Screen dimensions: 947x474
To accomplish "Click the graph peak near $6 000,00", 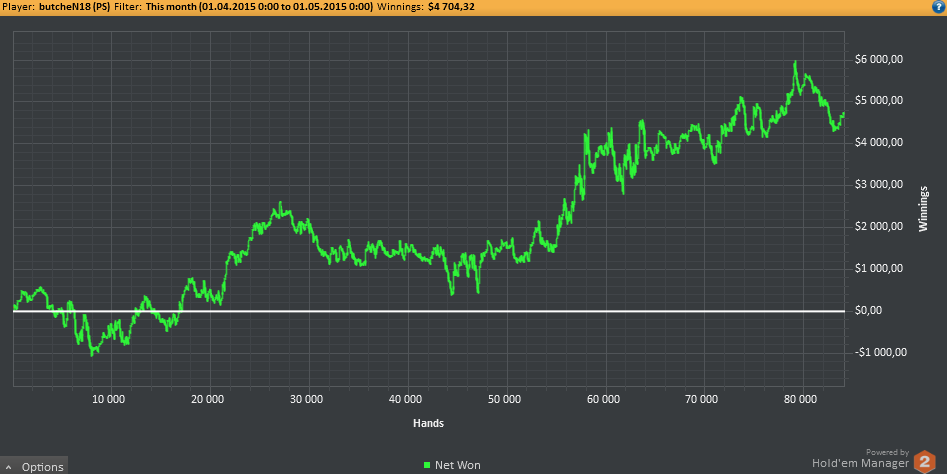I will (x=795, y=62).
